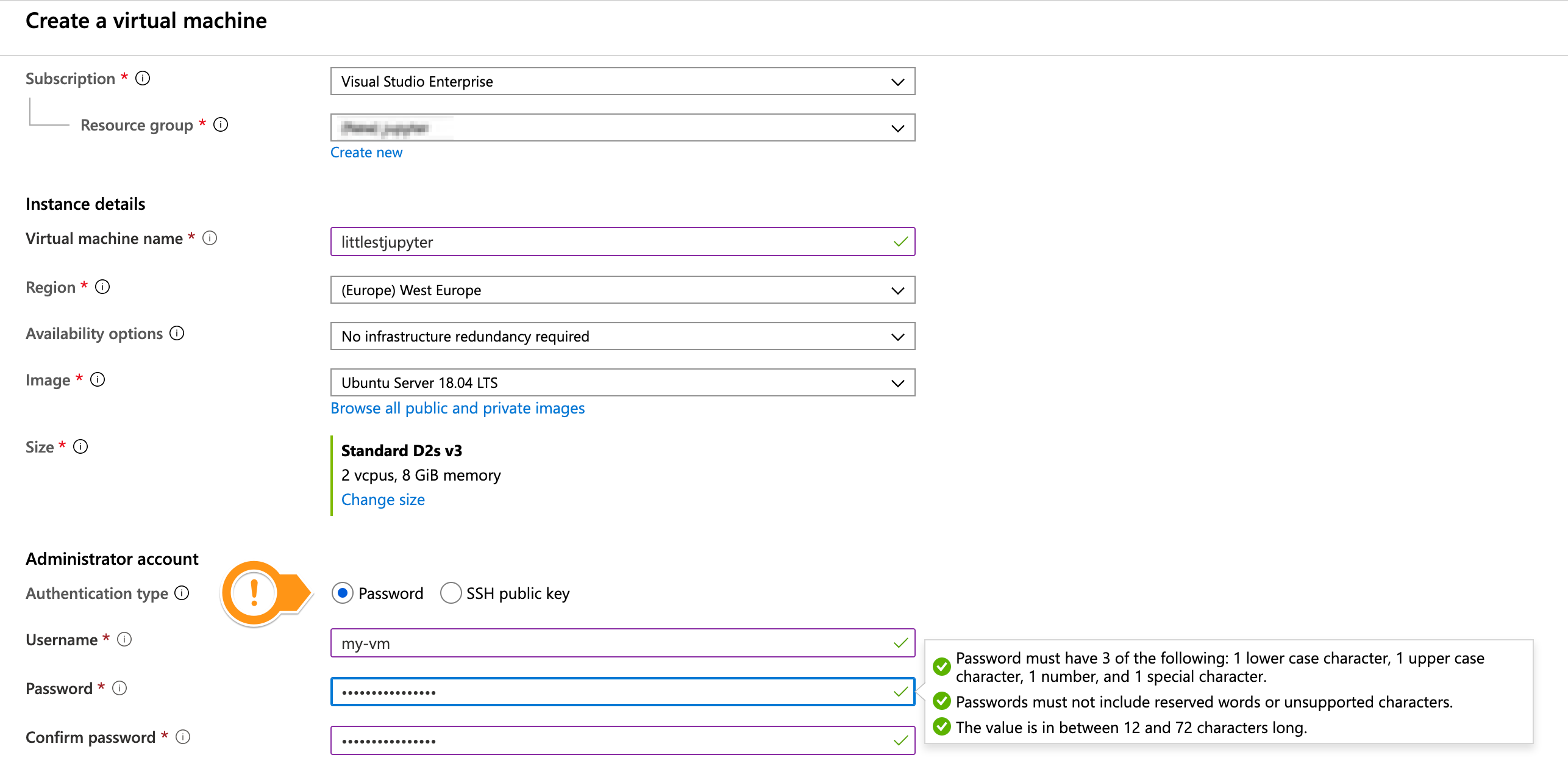Click the Authentication type info icon
1568x777 pixels.
pyautogui.click(x=182, y=593)
